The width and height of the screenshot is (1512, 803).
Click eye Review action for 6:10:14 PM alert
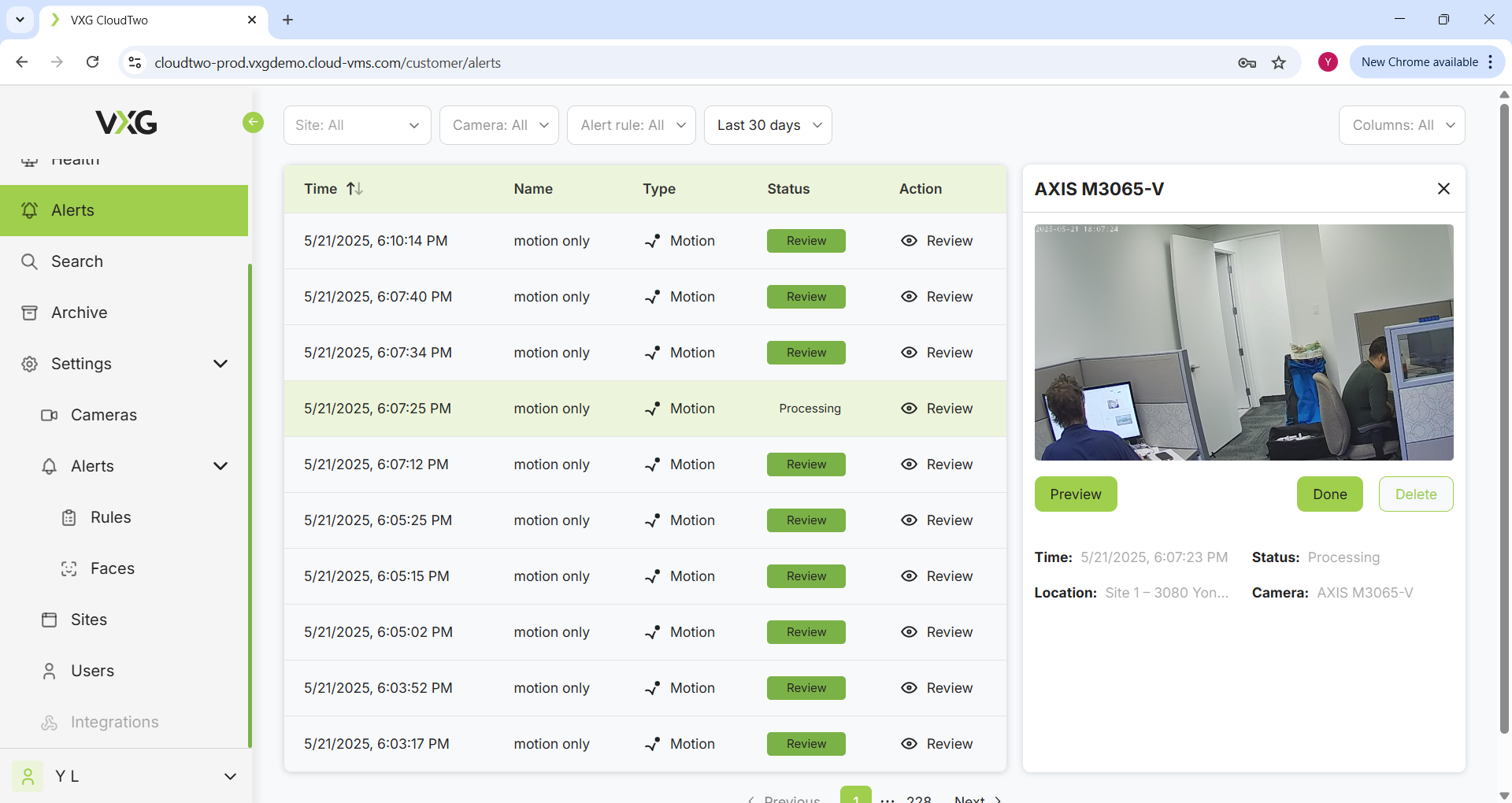(x=936, y=241)
